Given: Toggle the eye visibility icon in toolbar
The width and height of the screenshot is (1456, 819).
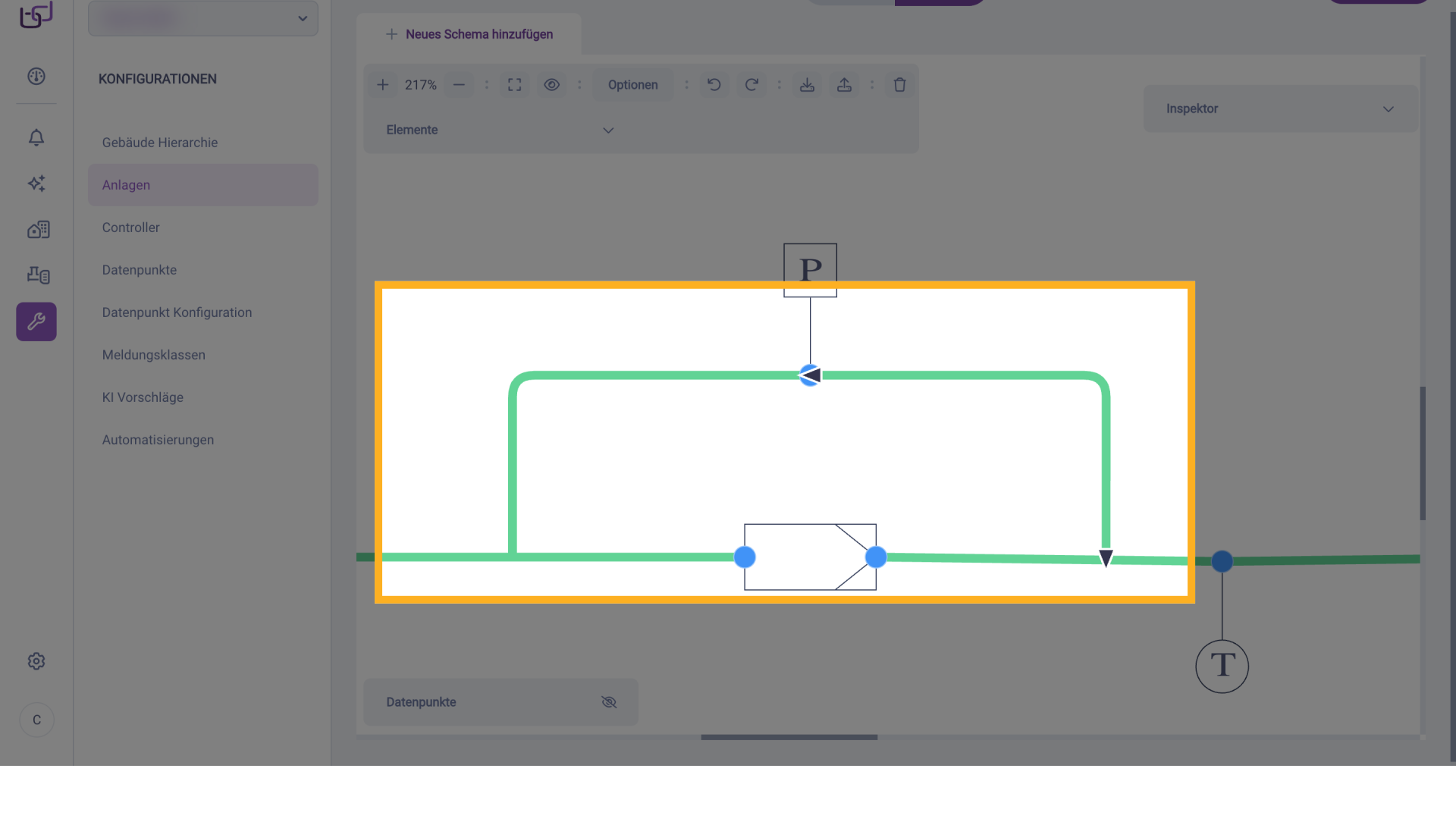Looking at the screenshot, I should (x=551, y=85).
